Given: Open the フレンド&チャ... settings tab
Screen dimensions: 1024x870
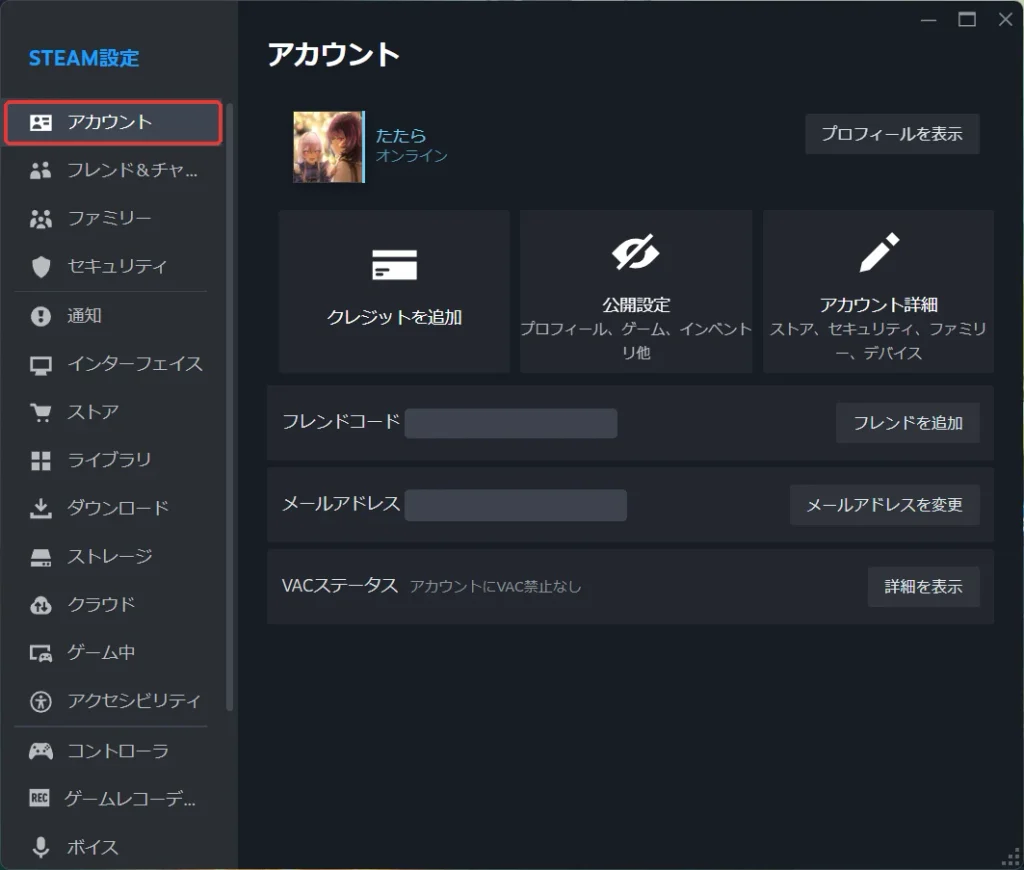Looking at the screenshot, I should [x=113, y=170].
